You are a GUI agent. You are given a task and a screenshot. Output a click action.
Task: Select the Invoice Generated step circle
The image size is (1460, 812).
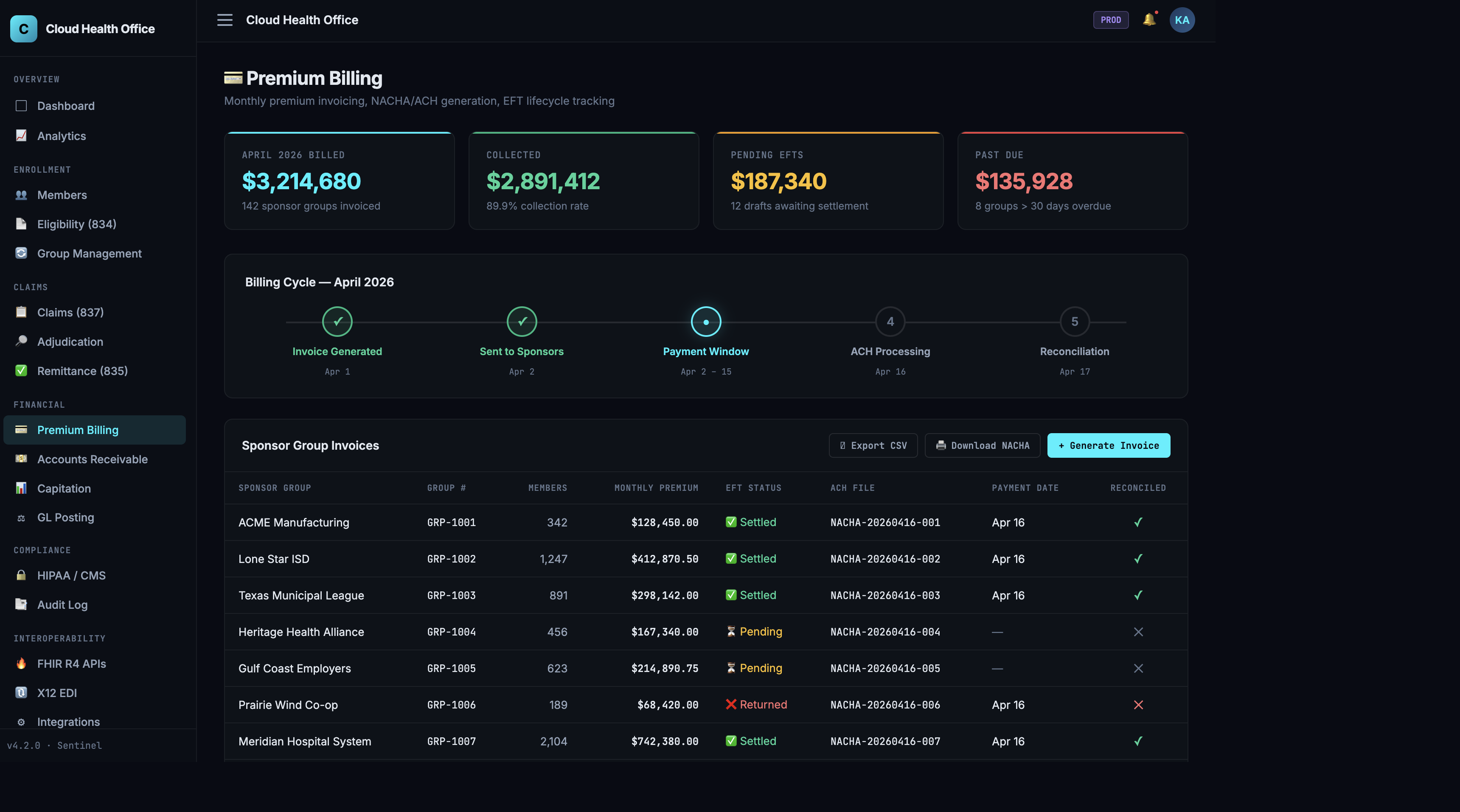click(337, 321)
